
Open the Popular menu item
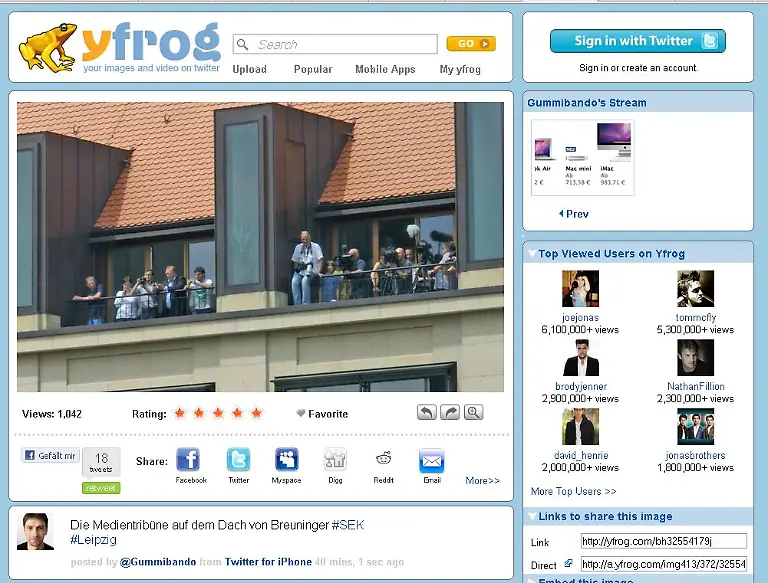[313, 69]
